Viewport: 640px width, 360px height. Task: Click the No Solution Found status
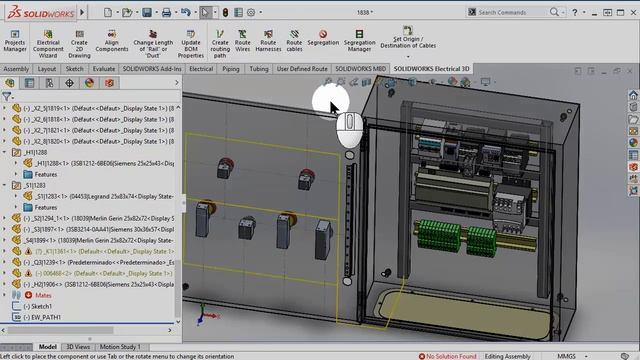pos(448,356)
